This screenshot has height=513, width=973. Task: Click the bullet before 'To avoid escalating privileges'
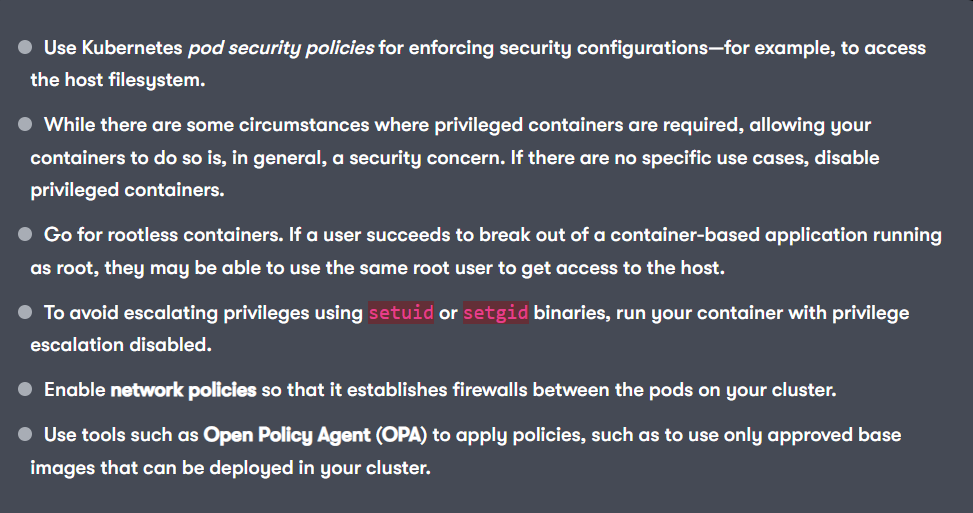point(25,312)
